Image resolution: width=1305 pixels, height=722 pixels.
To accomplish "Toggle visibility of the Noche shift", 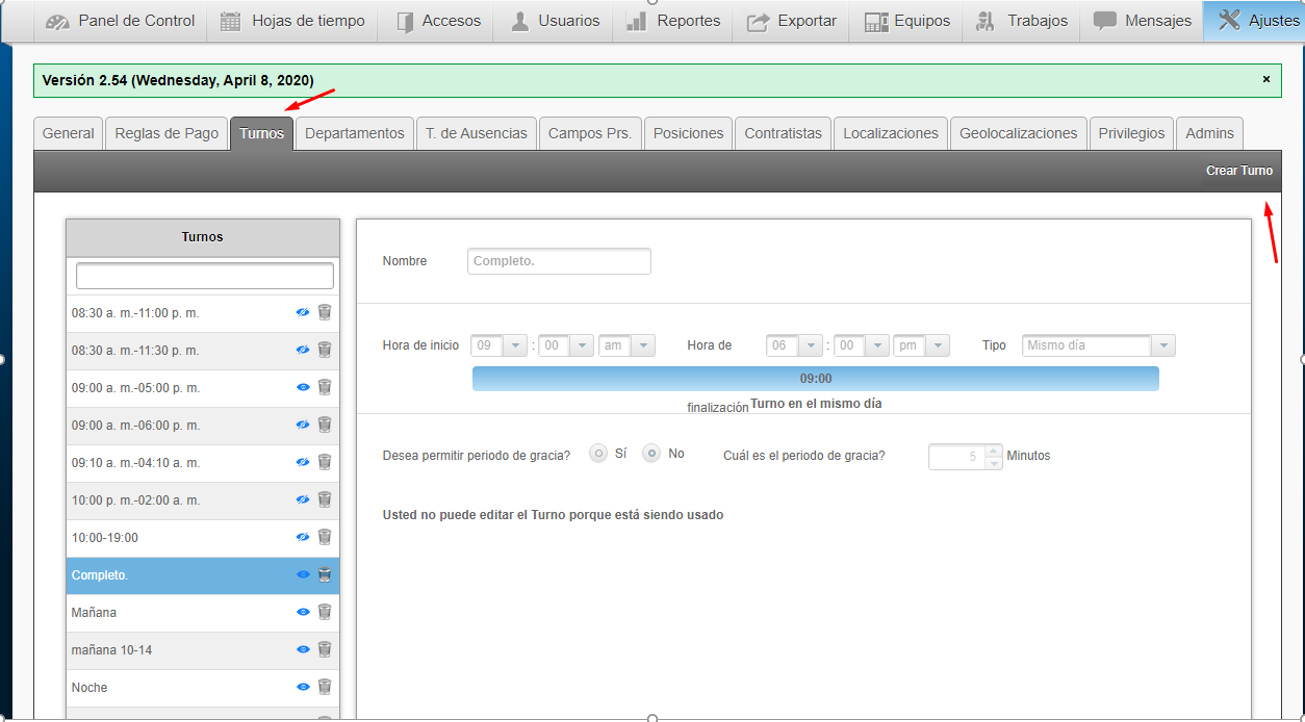I will click(303, 688).
